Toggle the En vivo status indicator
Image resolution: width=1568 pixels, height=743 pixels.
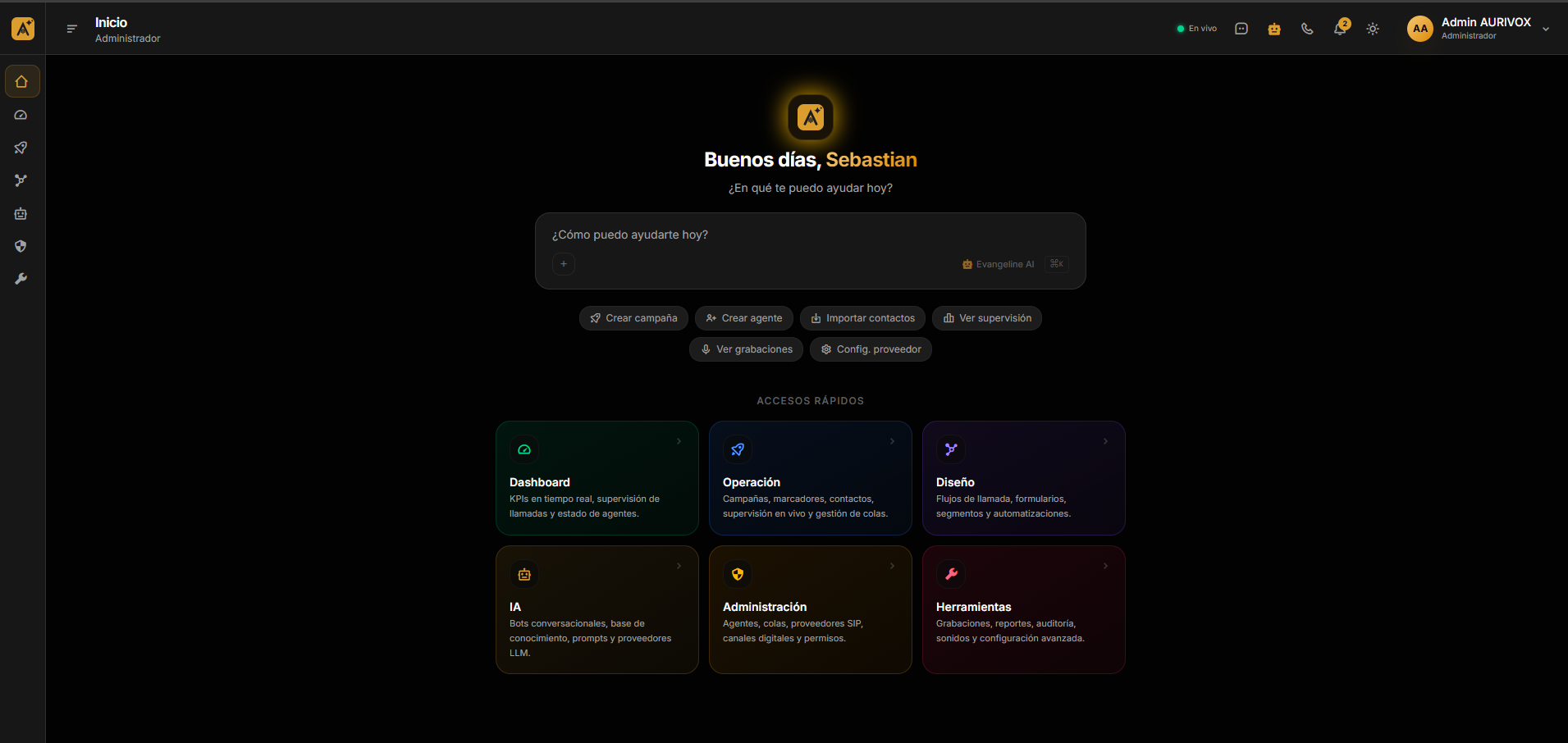(1197, 29)
